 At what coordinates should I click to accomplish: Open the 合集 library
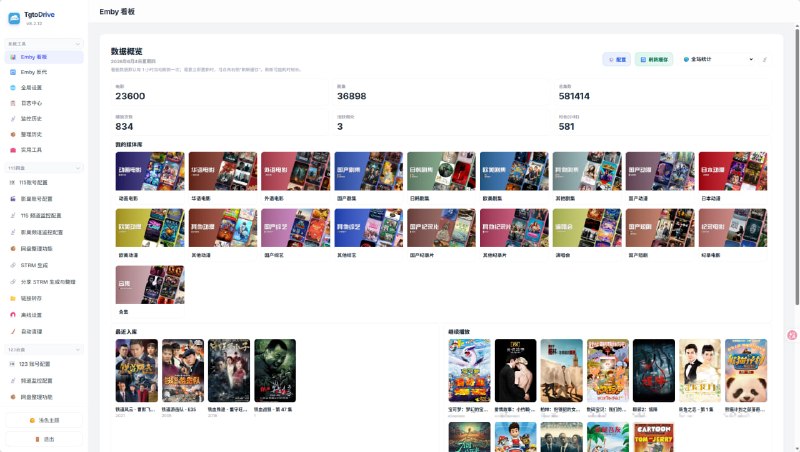pyautogui.click(x=150, y=290)
